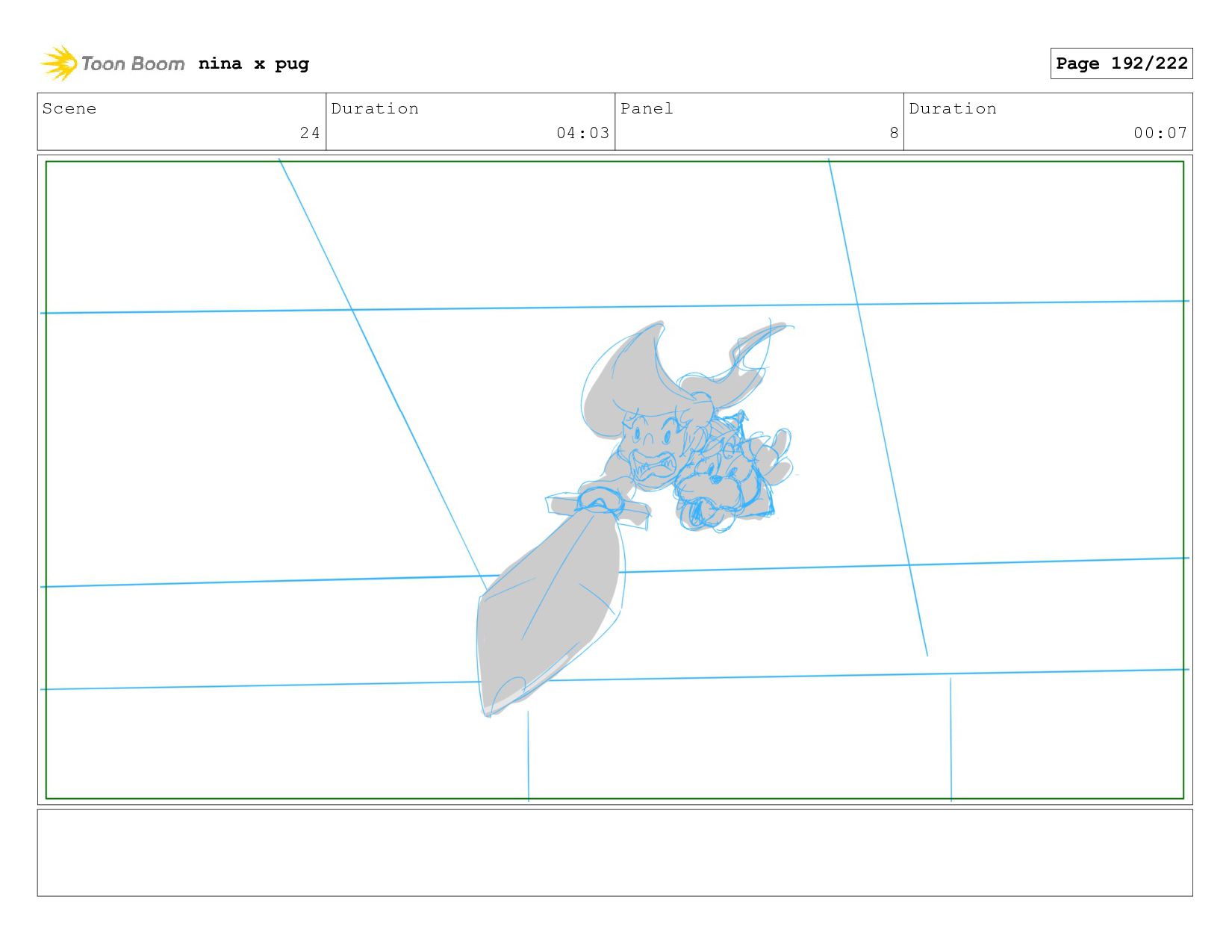This screenshot has width=1232, height=952.
Task: Click the panel number "8"
Action: tap(894, 133)
